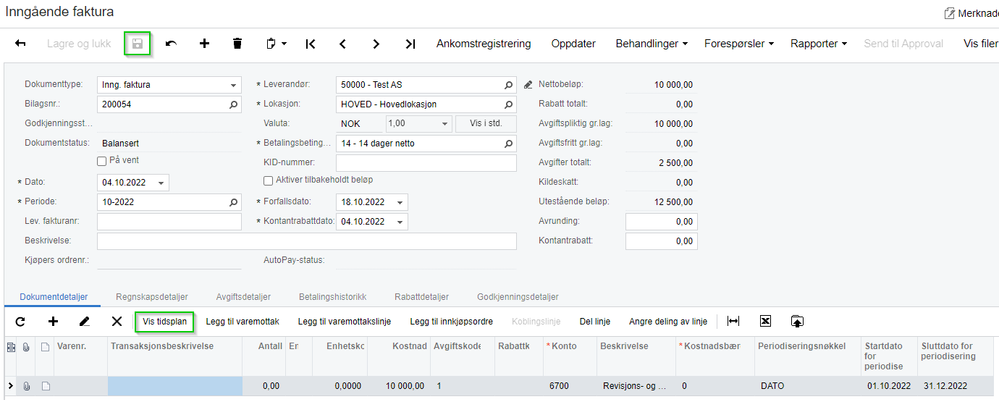Expand the Behandlinger menu
Viewport: 999px width, 400px height.
click(x=651, y=43)
